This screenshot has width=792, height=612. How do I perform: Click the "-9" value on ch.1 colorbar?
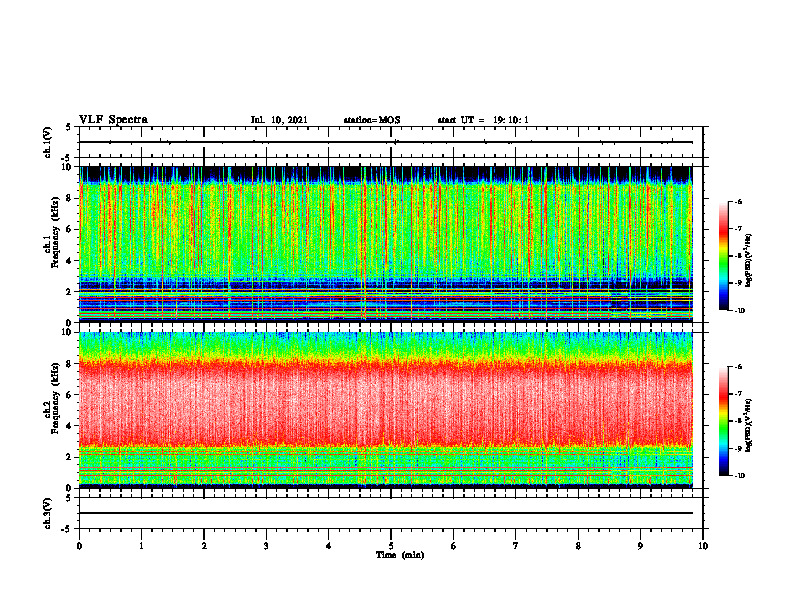click(738, 283)
